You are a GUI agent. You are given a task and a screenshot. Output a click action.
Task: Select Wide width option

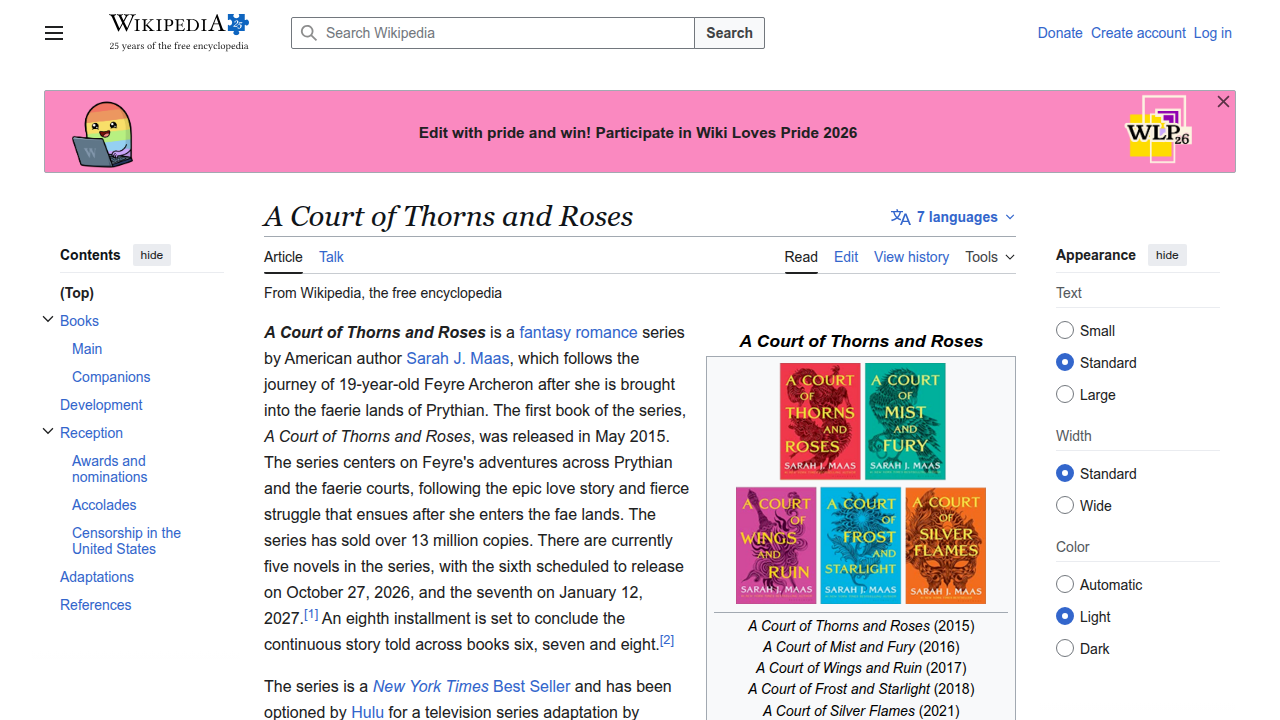tap(1065, 506)
